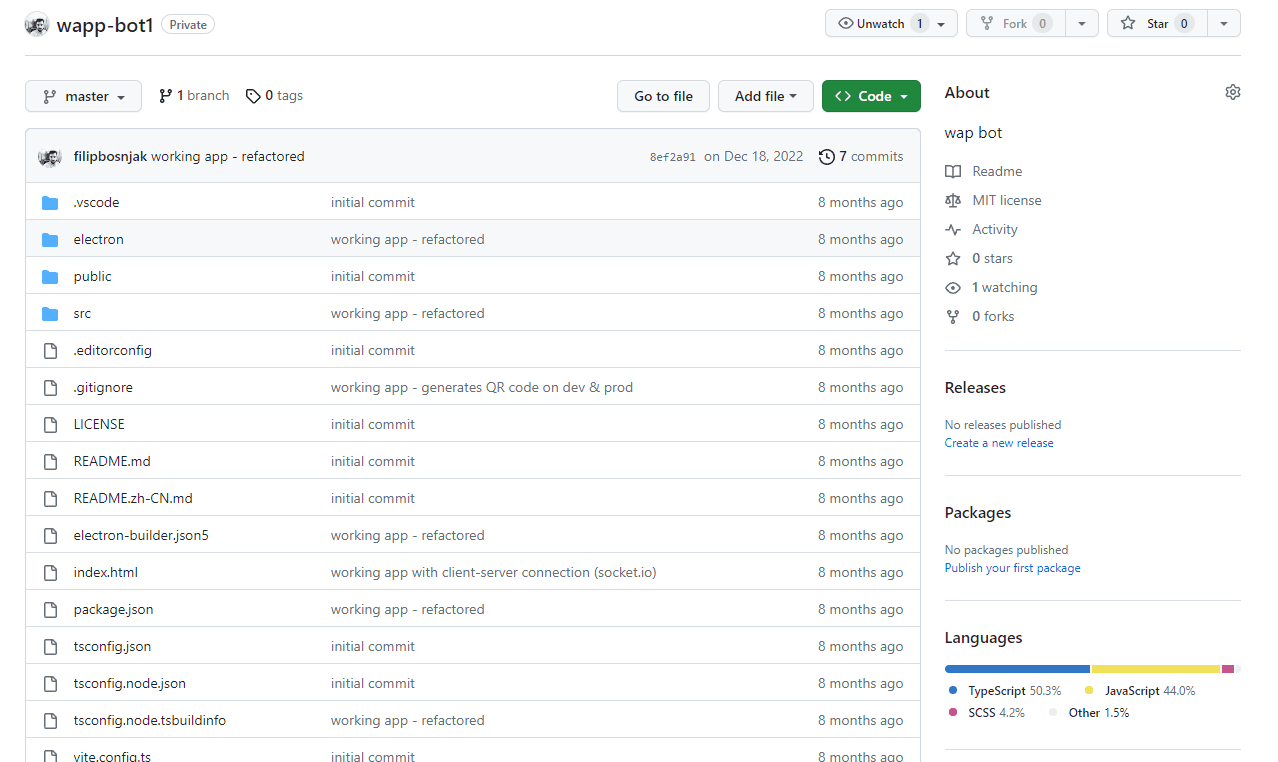Image resolution: width=1278 pixels, height=762 pixels.
Task: Open the Activity link in About
Action: coord(995,229)
